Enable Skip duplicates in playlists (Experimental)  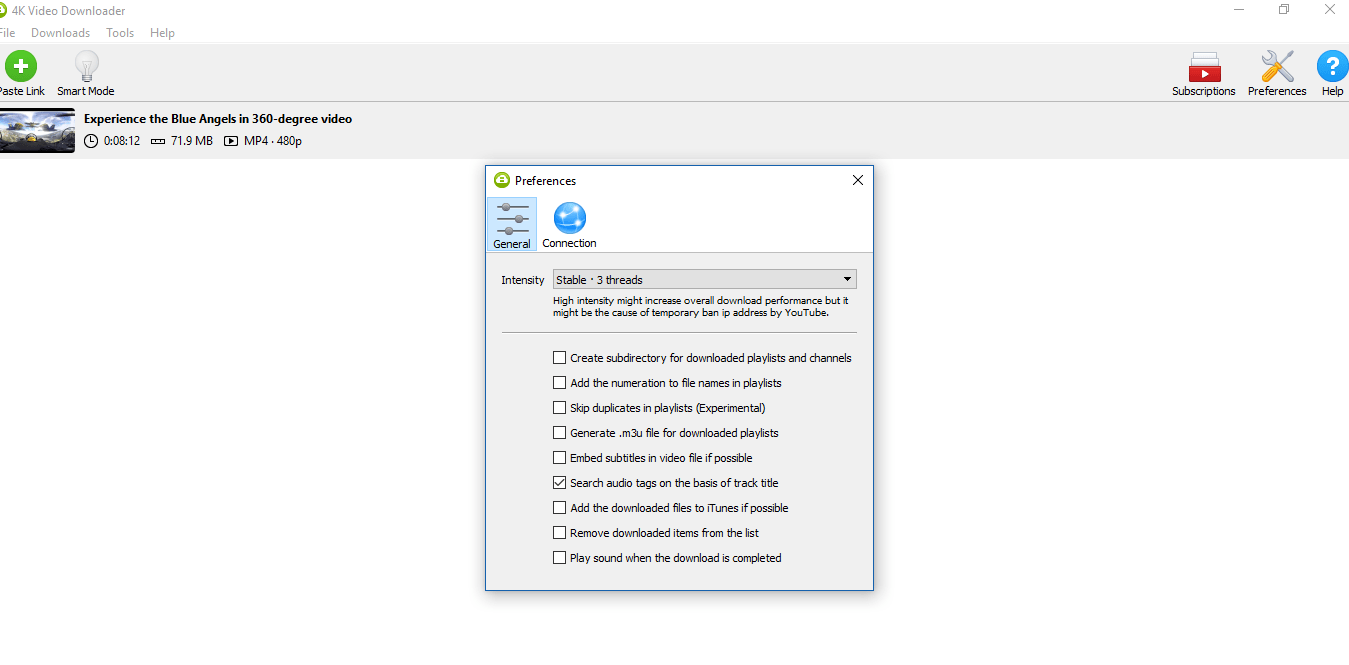pyautogui.click(x=560, y=408)
